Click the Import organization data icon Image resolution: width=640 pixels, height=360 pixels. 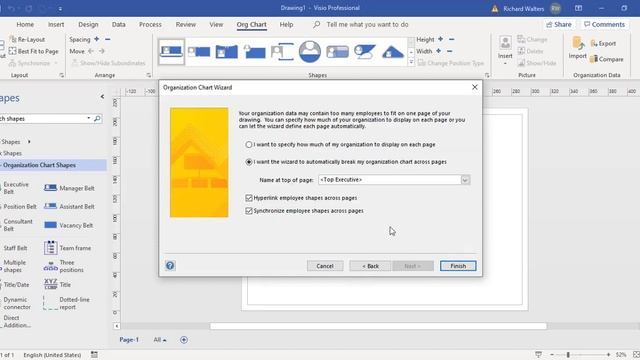coord(578,43)
